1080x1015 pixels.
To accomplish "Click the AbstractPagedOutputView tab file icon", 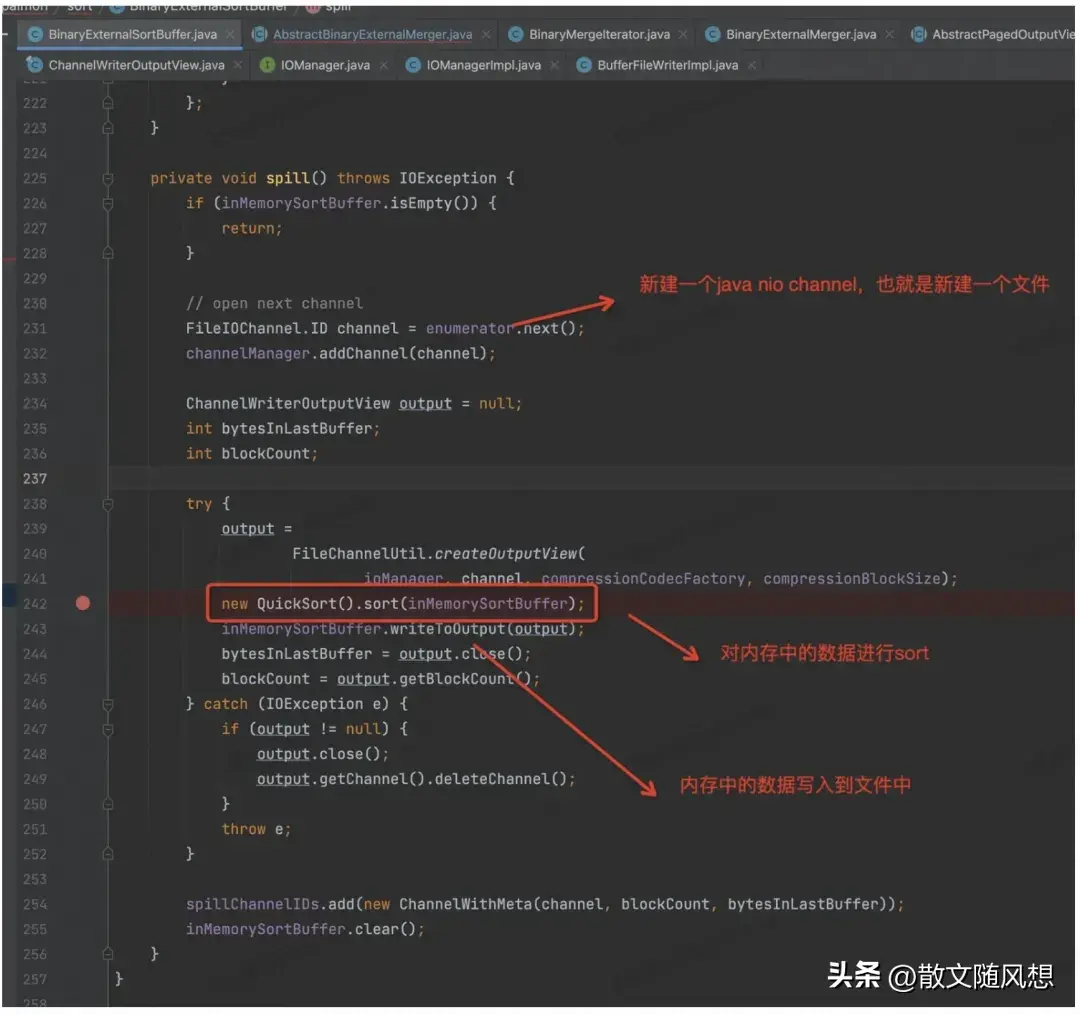I will [918, 34].
